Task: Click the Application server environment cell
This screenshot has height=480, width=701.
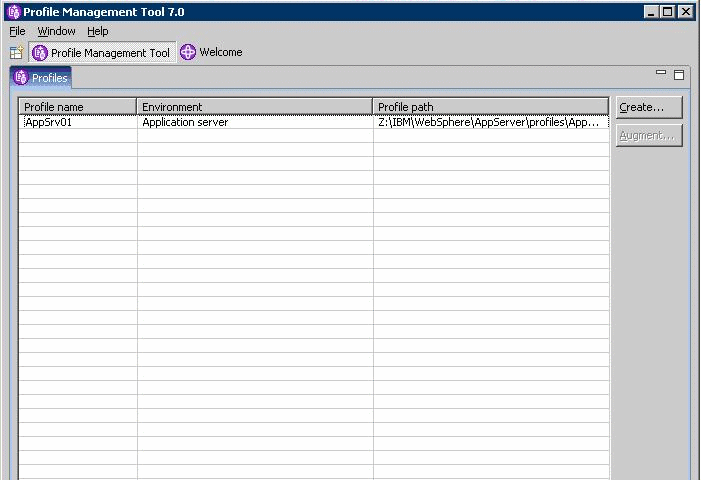Action: 255,122
